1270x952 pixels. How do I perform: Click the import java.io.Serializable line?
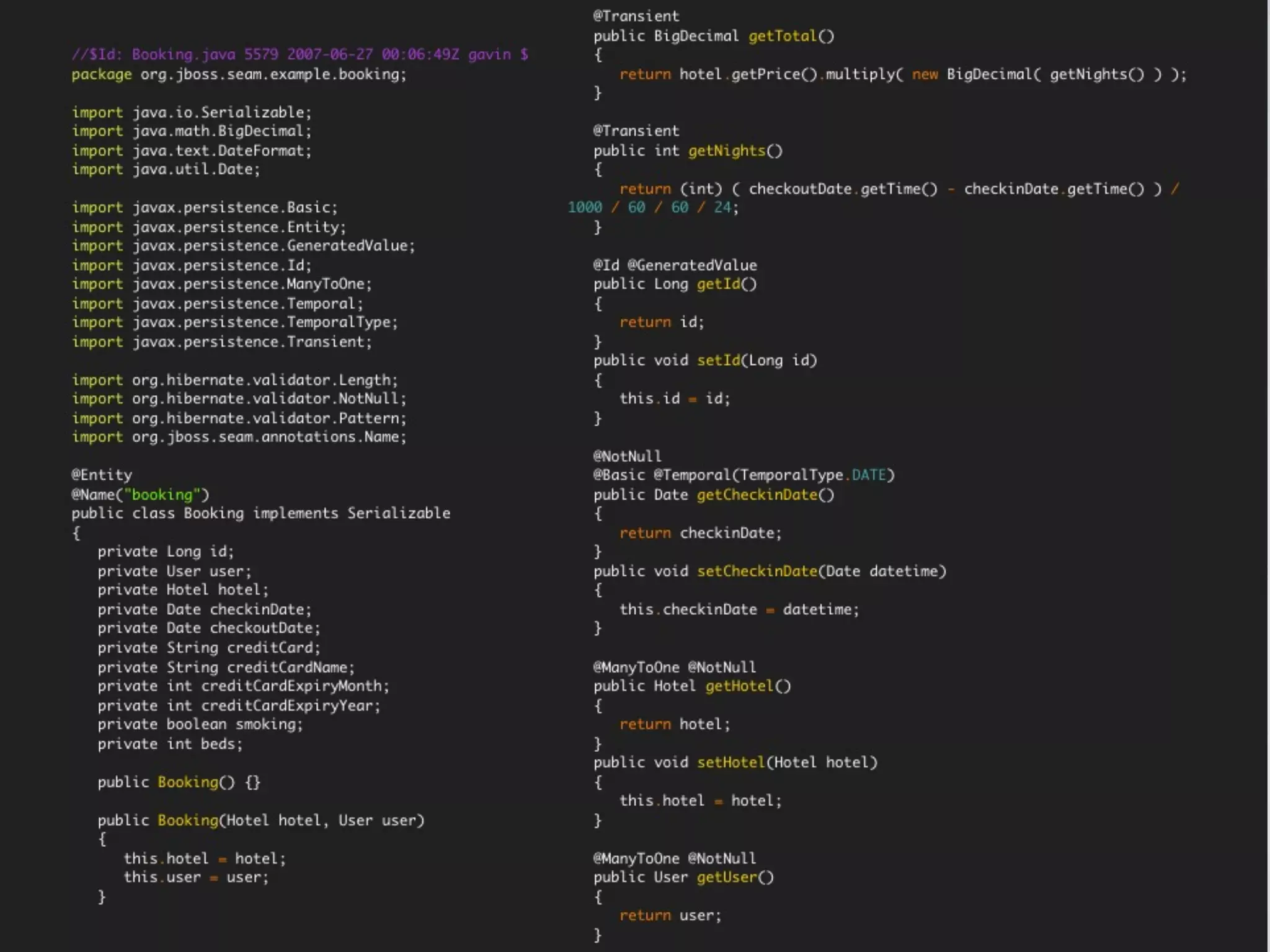192,112
